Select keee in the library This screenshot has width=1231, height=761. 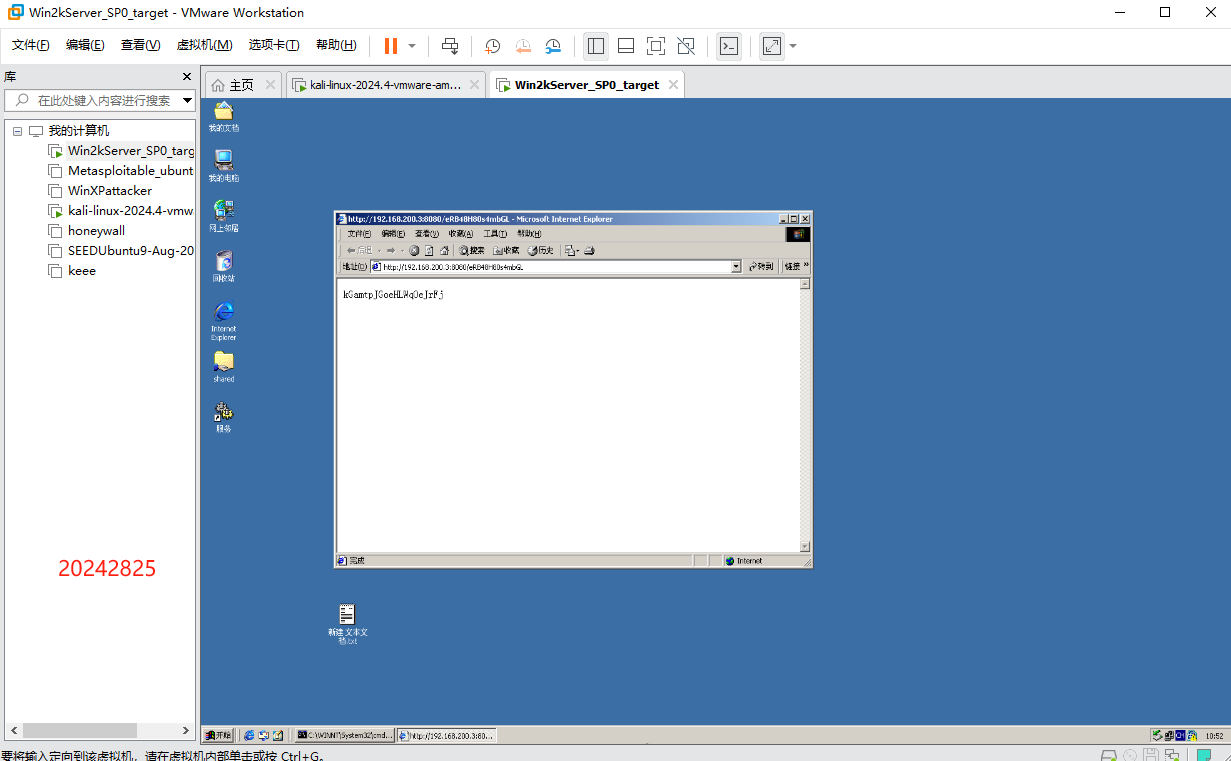(x=73, y=271)
